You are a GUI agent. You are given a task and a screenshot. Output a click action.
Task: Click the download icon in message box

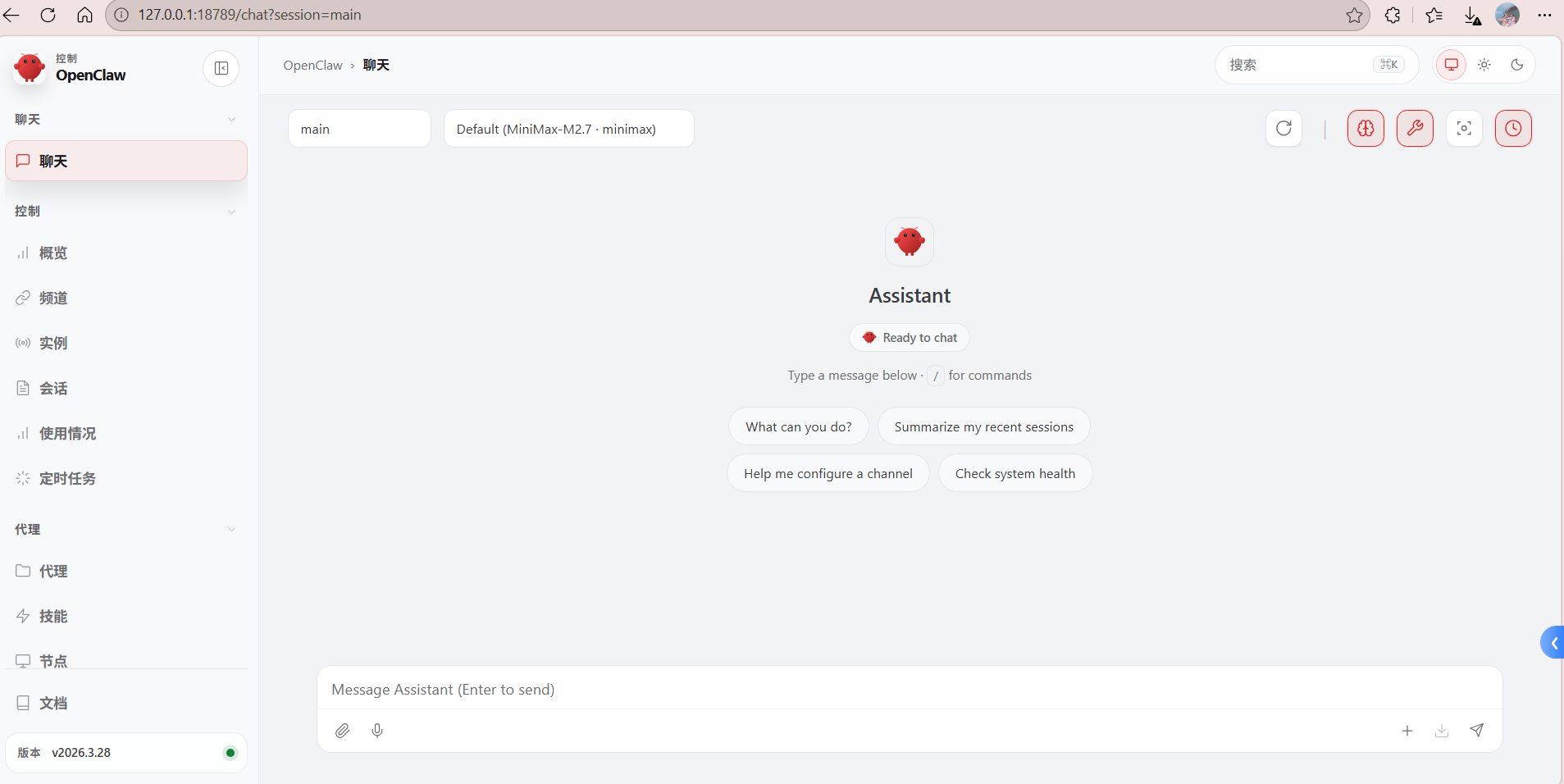tap(1441, 731)
